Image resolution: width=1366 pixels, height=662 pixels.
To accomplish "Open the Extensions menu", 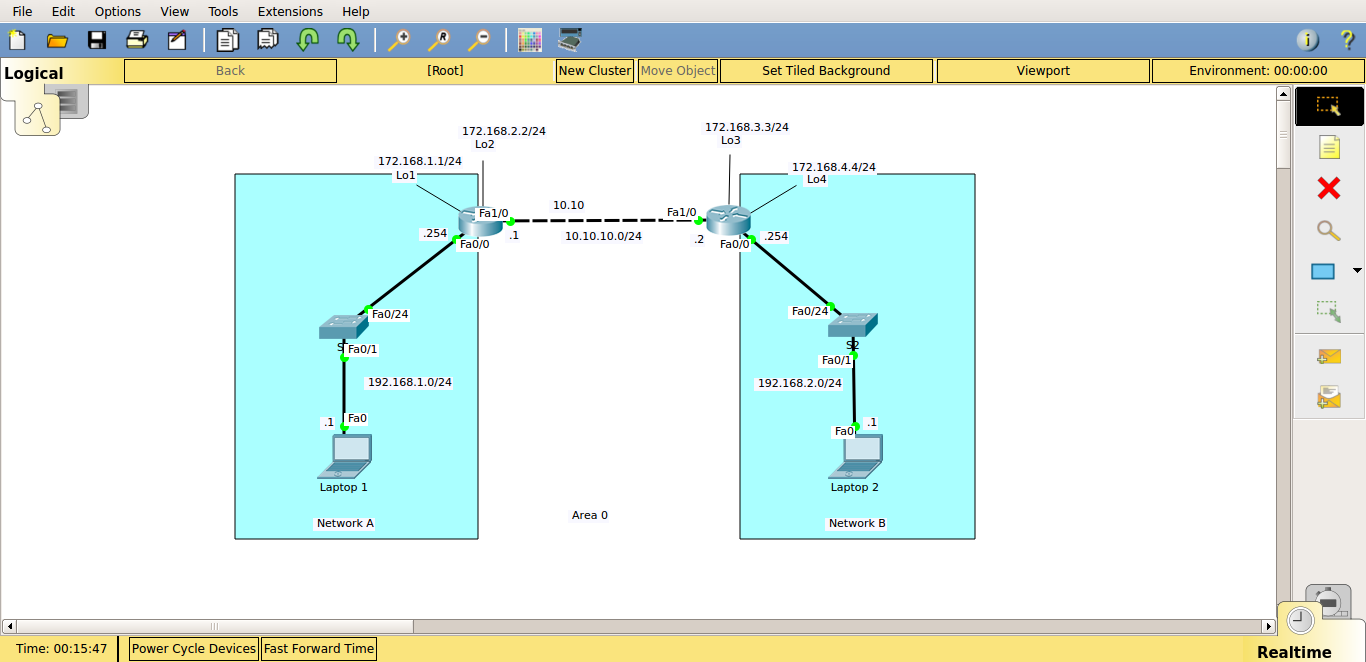I will 290,11.
